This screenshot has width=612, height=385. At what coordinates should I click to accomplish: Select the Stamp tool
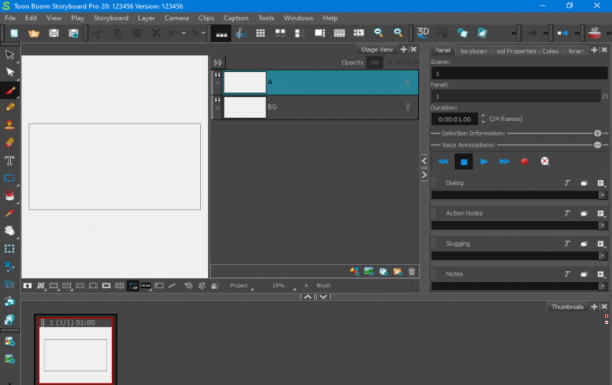pos(10,125)
